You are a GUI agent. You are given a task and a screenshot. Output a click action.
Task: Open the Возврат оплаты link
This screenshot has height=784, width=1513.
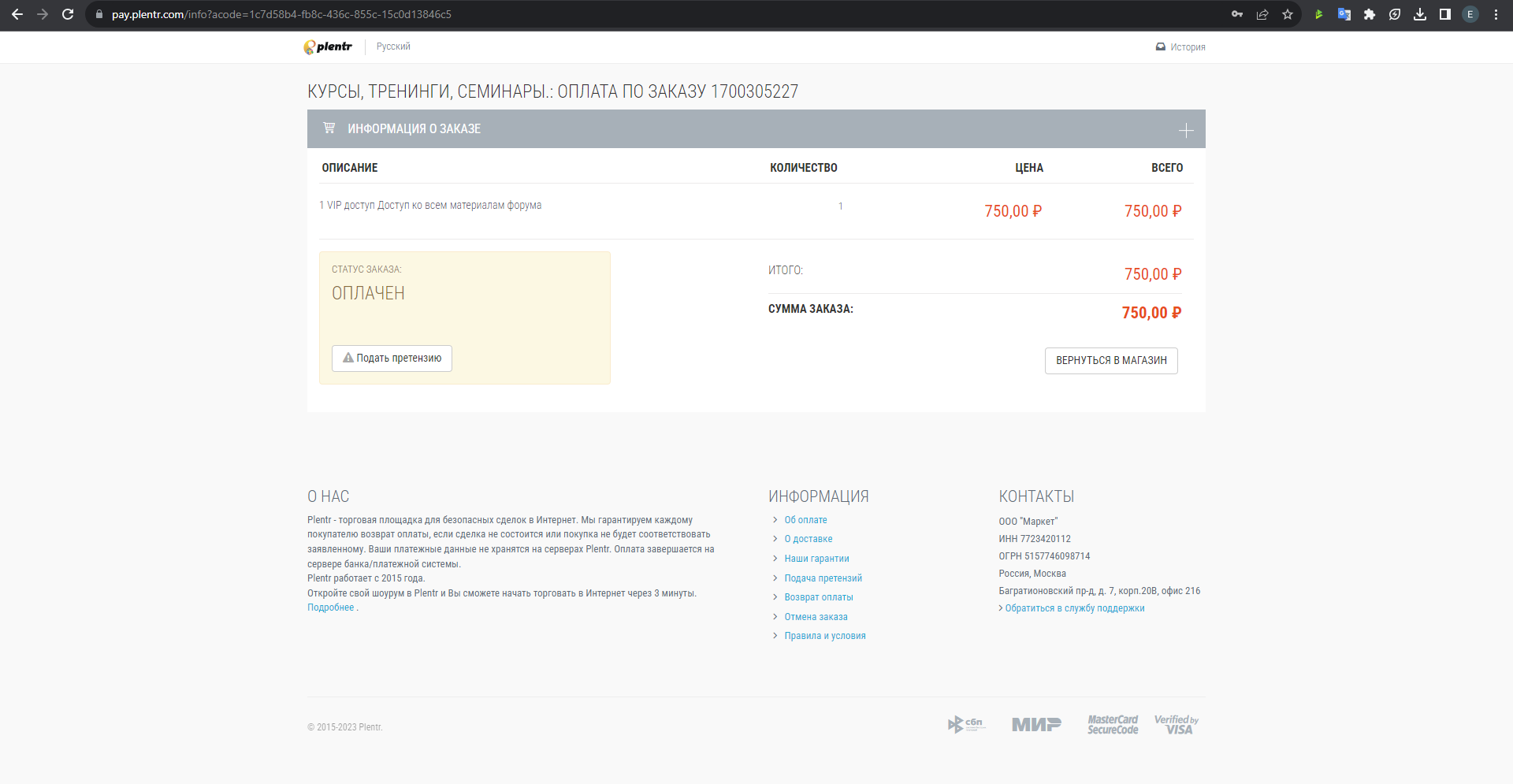pos(819,597)
